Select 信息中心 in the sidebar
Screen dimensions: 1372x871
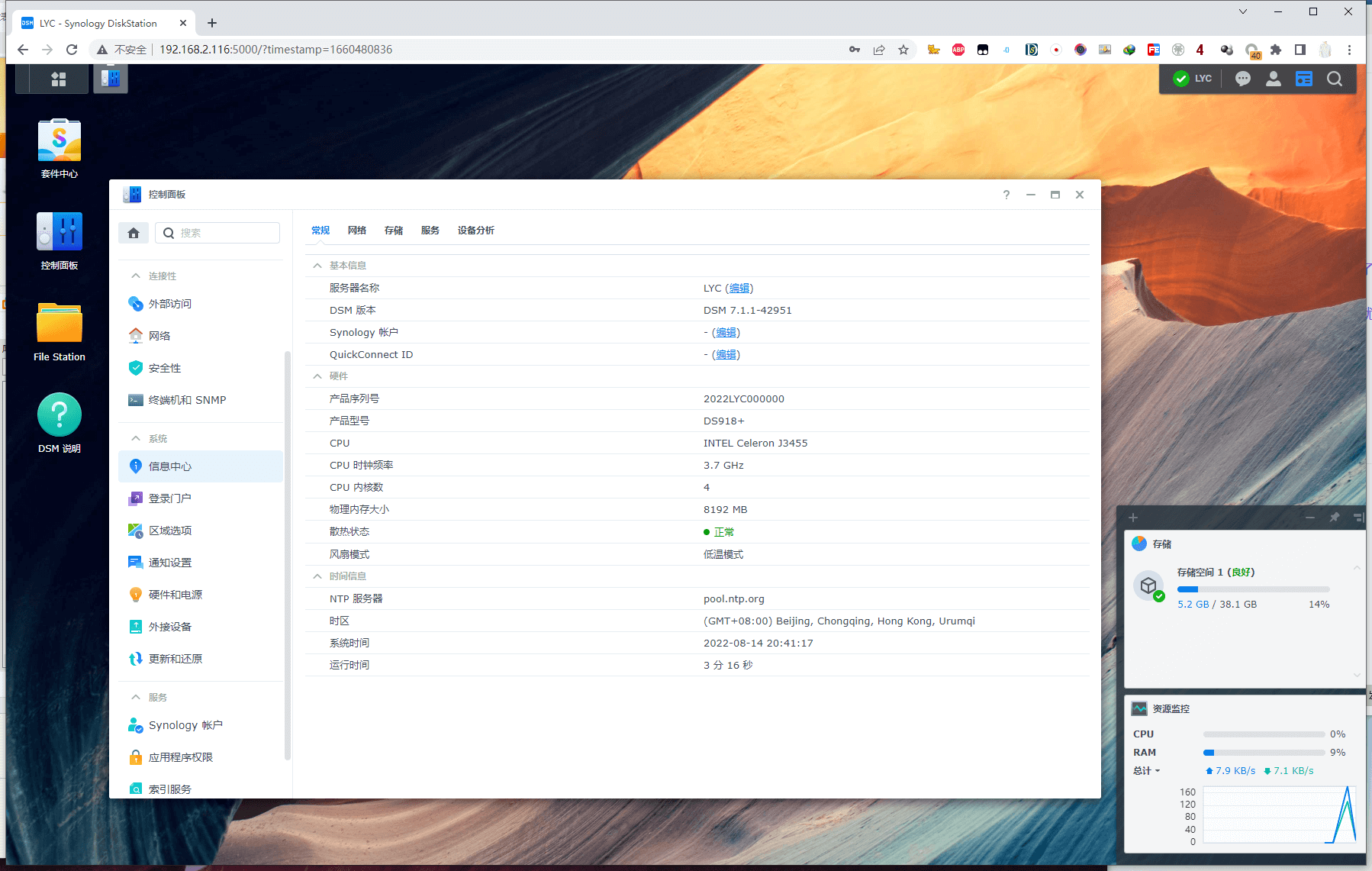click(201, 466)
